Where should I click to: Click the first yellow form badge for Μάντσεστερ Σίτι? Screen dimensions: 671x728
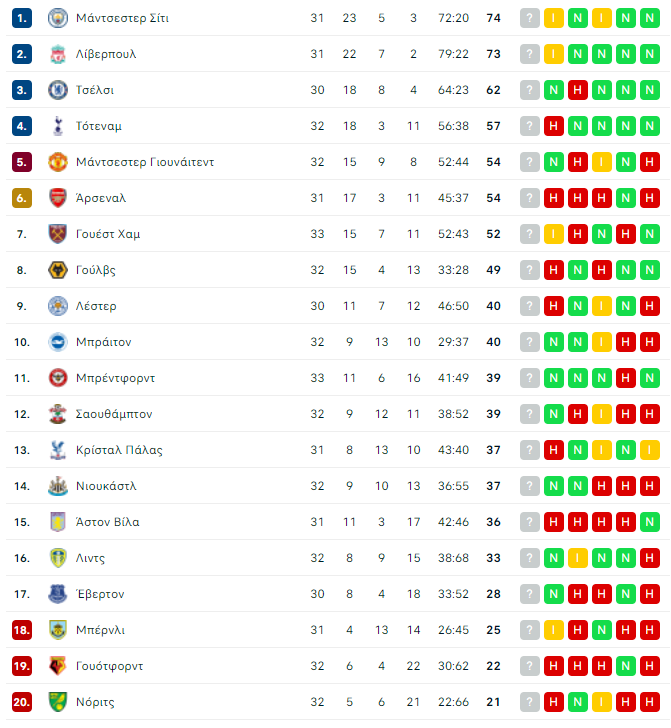coord(554,18)
